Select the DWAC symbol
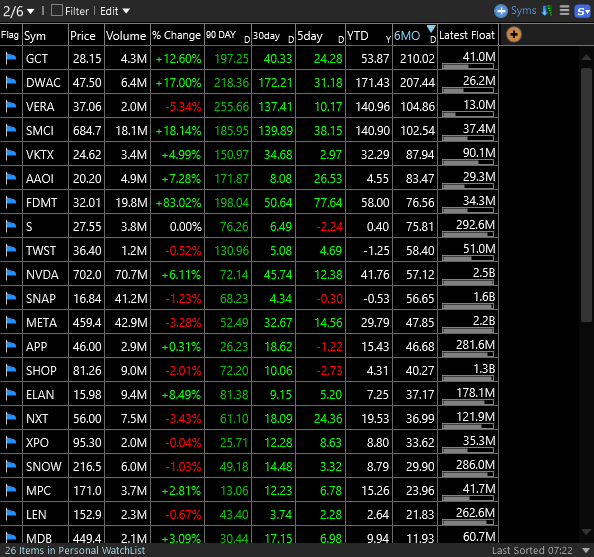 click(43, 83)
